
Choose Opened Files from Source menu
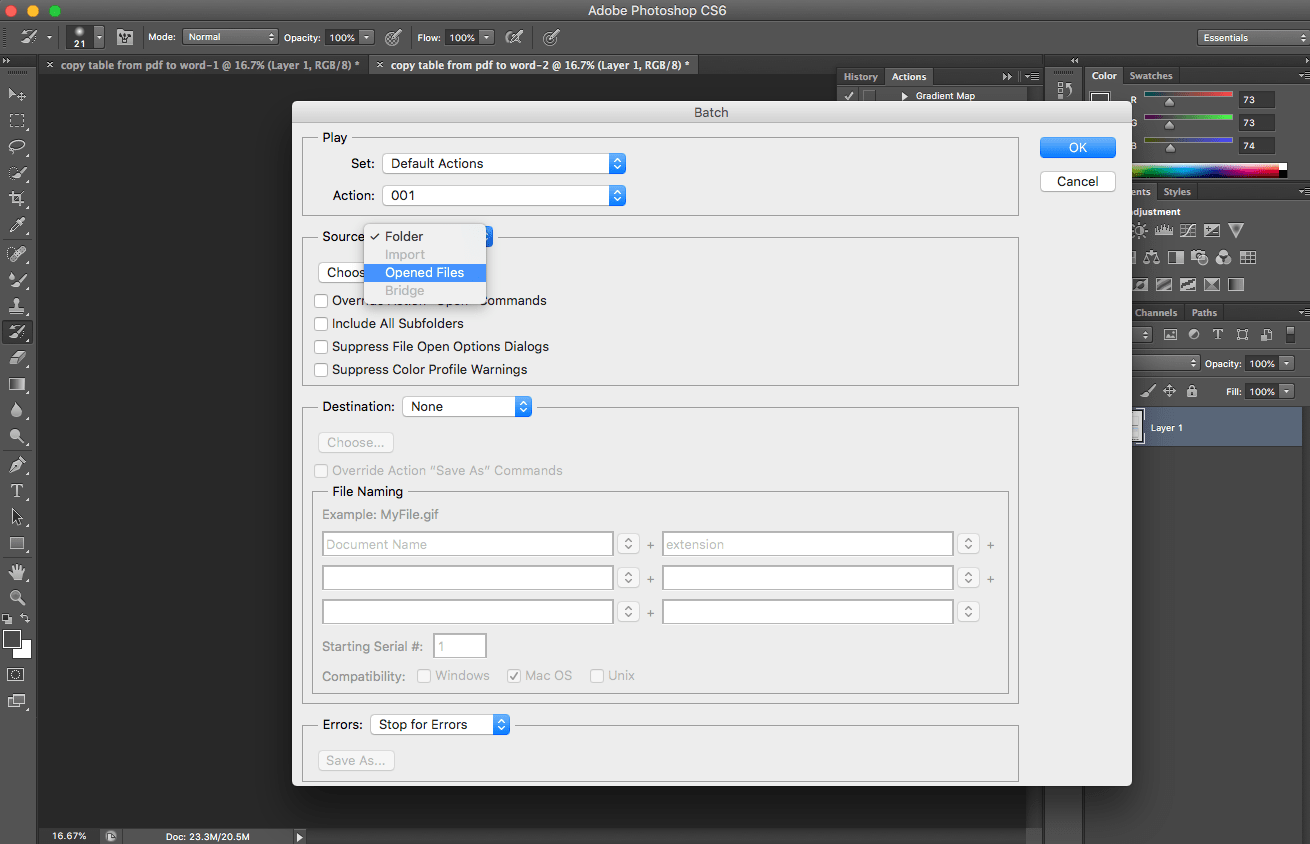pyautogui.click(x=425, y=272)
